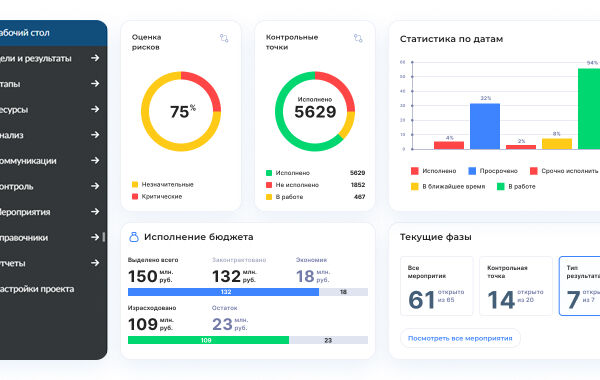Click Текущие фазы heading
Screen dimensions: 600x380
[435, 237]
